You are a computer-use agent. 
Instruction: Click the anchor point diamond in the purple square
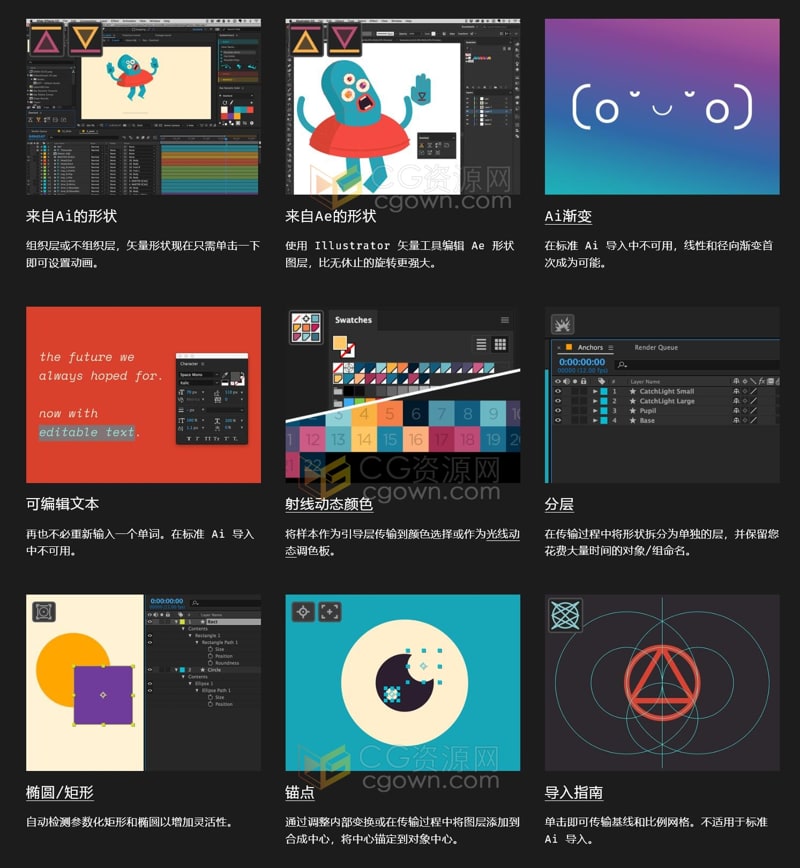pyautogui.click(x=103, y=695)
